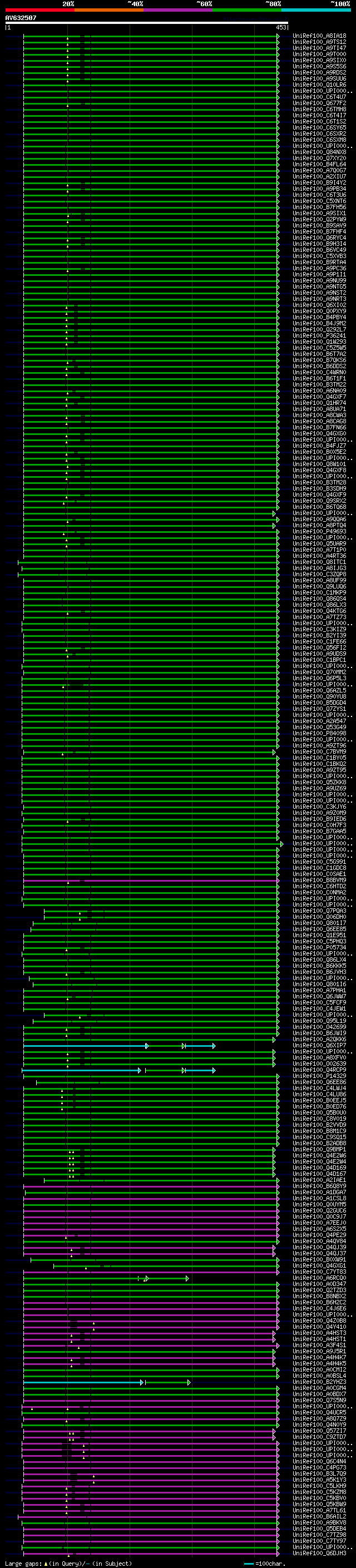
Task: Select the UniRef100_B9SAV9 label
Action: pos(319,225)
